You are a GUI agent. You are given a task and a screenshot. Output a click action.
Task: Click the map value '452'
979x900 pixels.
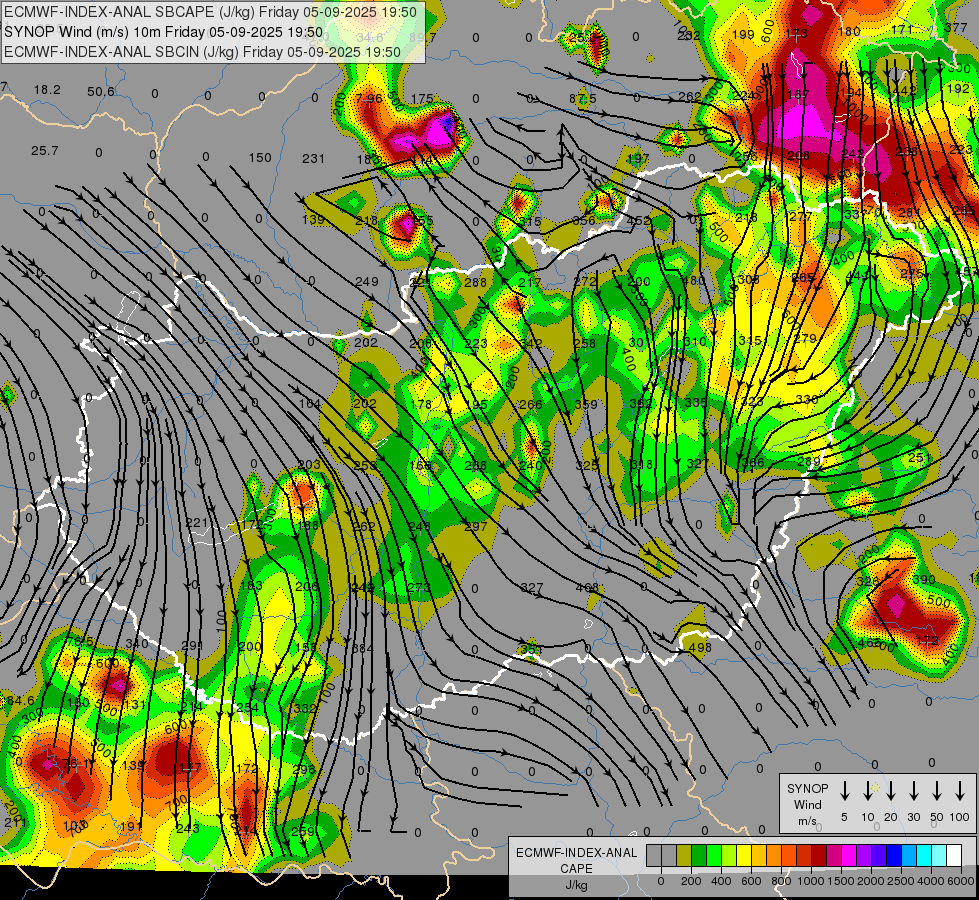pyautogui.click(x=638, y=220)
